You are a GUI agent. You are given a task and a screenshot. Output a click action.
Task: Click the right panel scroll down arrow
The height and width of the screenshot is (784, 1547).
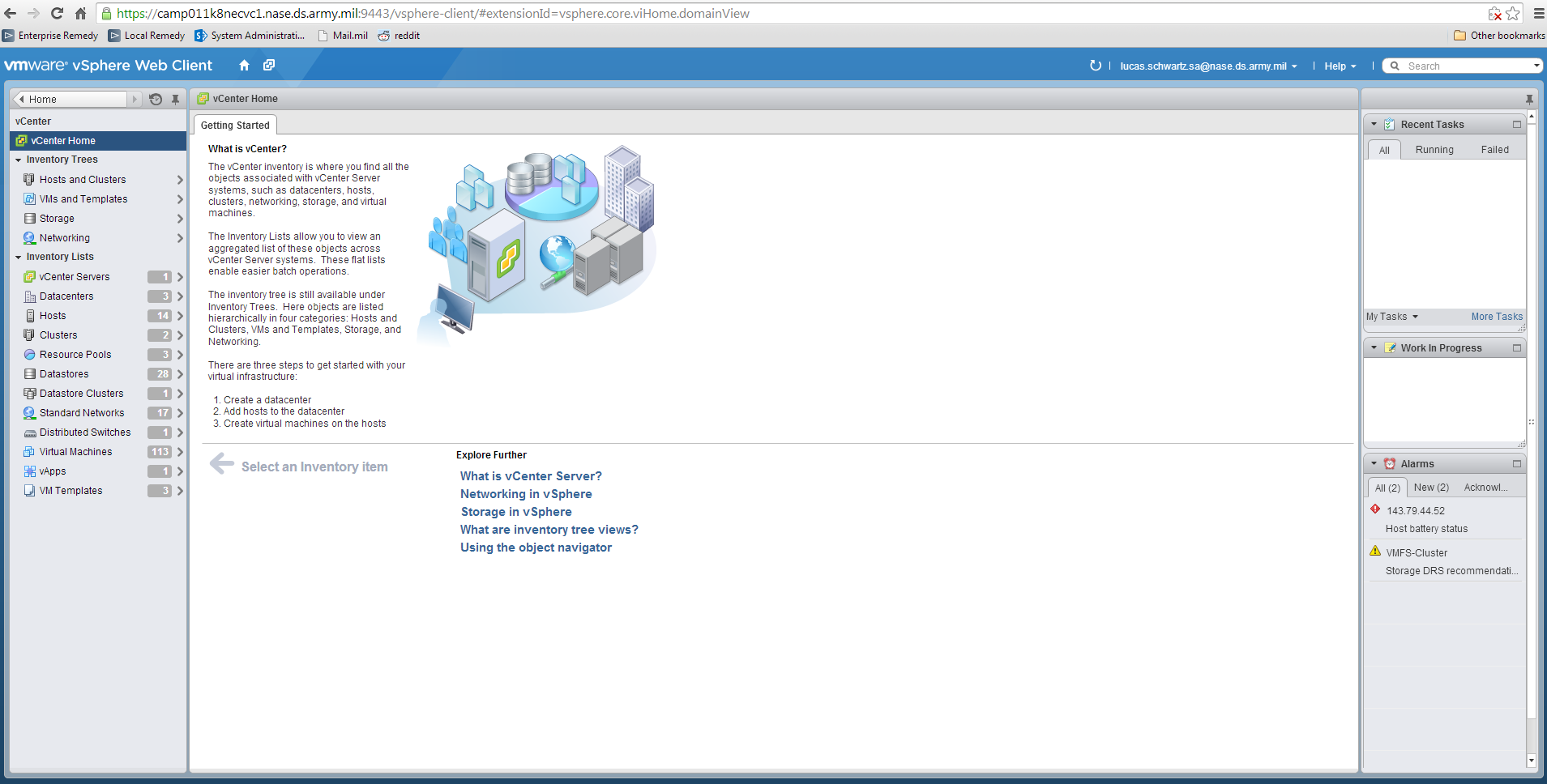(x=1531, y=761)
